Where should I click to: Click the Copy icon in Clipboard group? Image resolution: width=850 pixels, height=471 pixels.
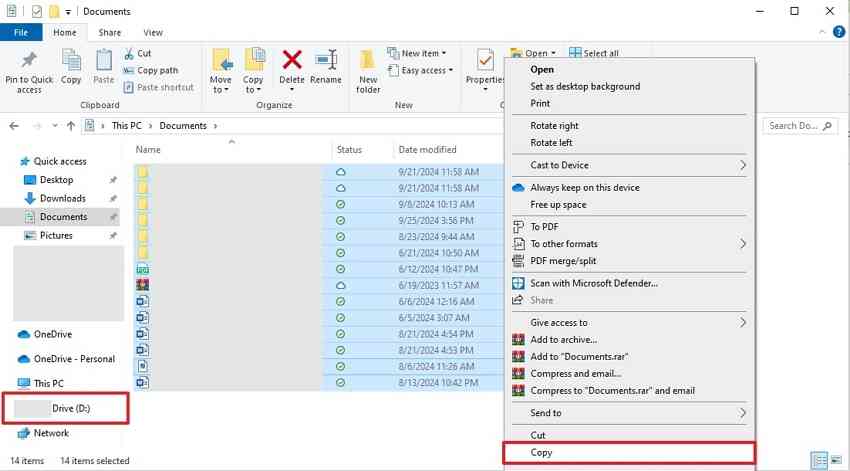pyautogui.click(x=71, y=60)
